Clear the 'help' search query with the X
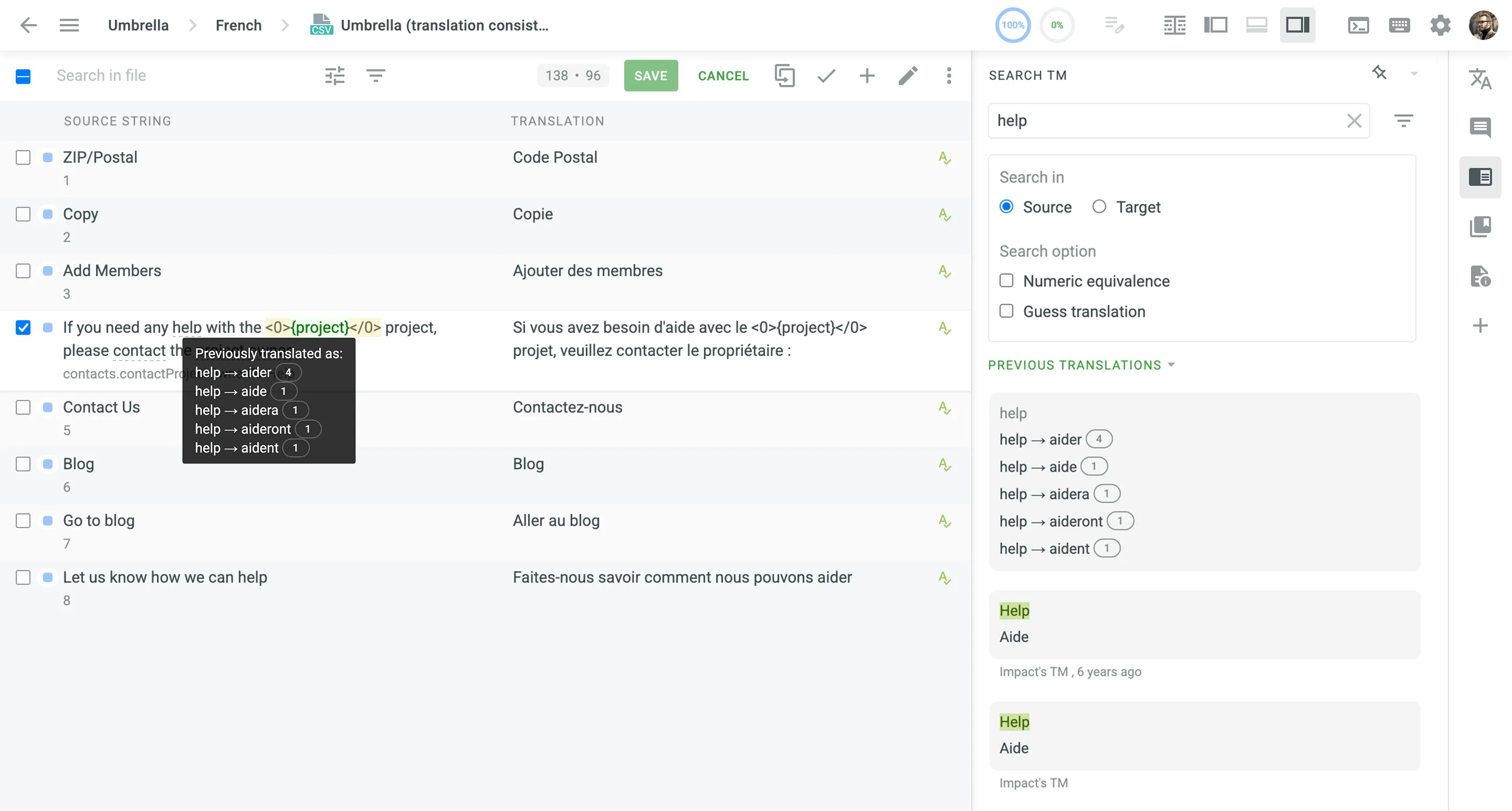This screenshot has width=1512, height=811. tap(1354, 121)
